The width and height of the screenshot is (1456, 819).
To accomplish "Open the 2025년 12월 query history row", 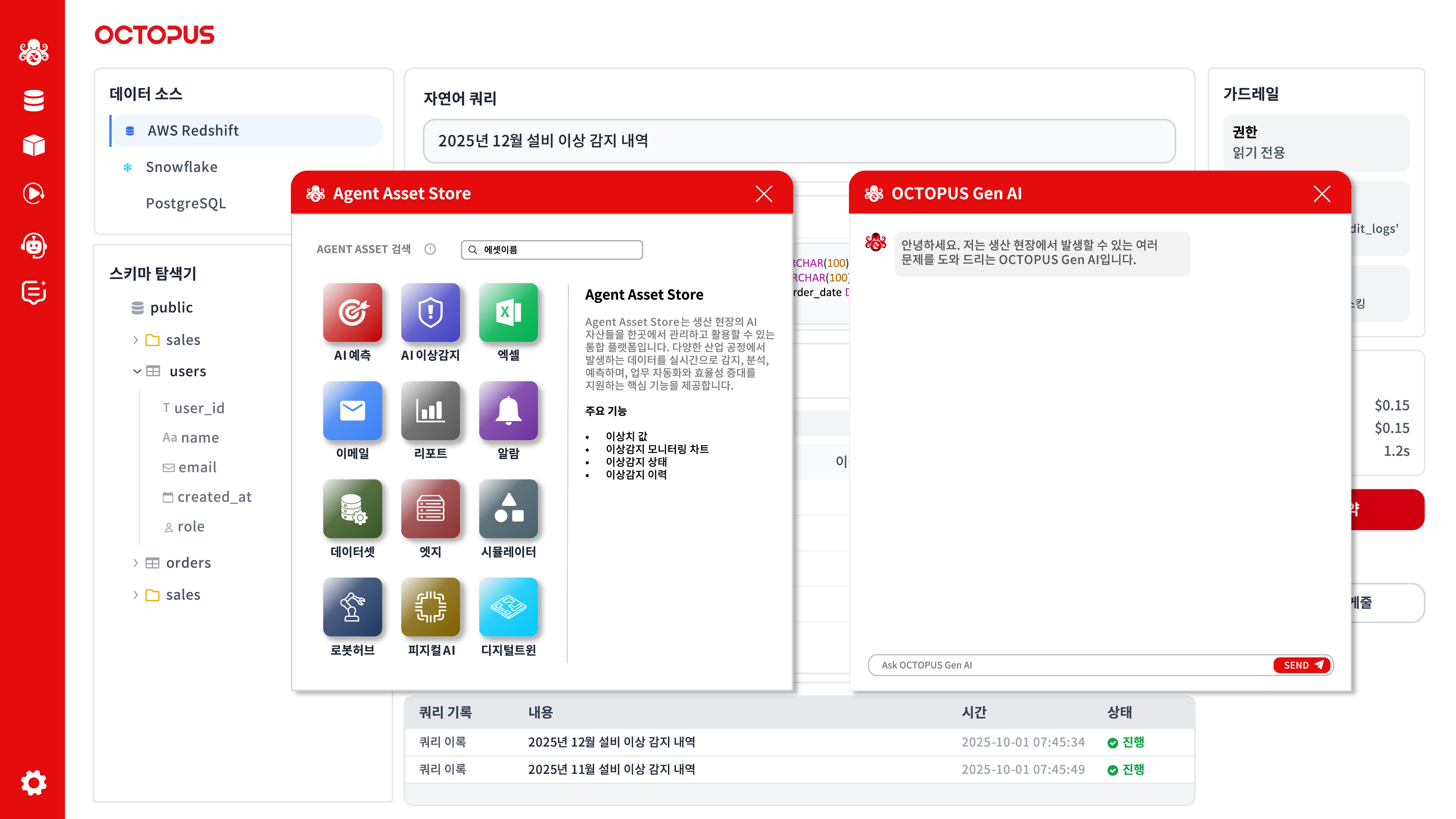I will point(799,742).
